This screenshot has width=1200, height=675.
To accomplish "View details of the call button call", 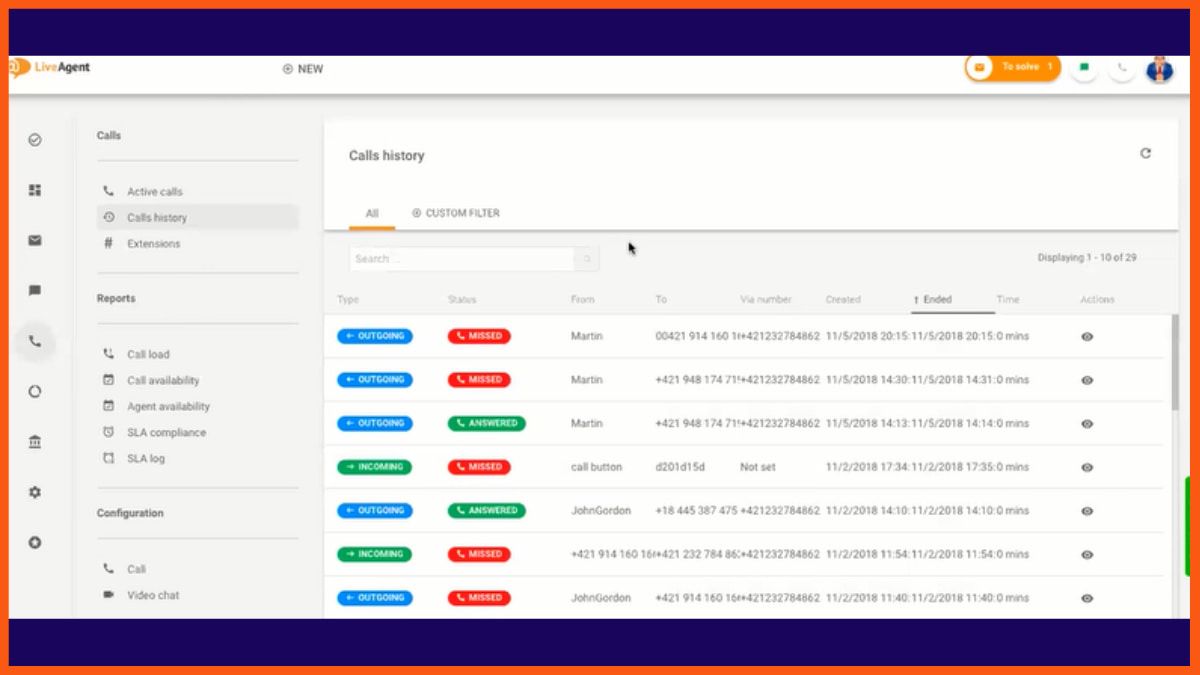I will tap(1087, 467).
